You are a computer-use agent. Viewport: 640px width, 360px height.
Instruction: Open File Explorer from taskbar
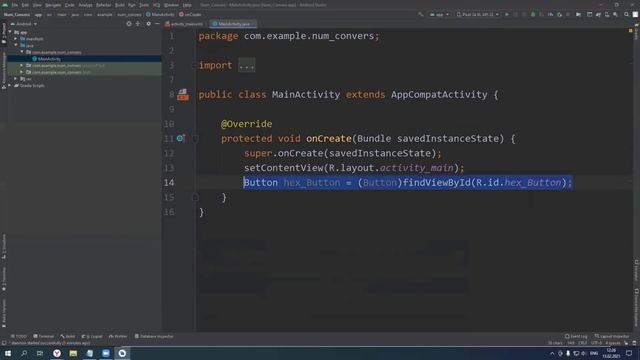[73, 353]
